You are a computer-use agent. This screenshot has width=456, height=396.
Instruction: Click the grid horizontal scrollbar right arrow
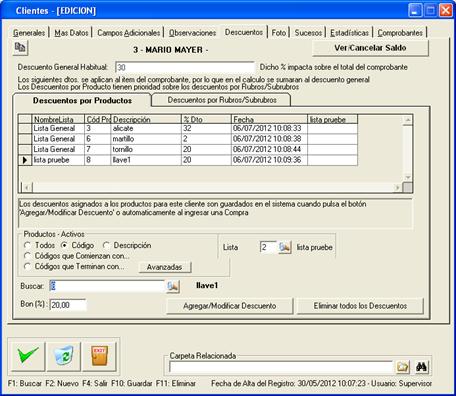397,188
